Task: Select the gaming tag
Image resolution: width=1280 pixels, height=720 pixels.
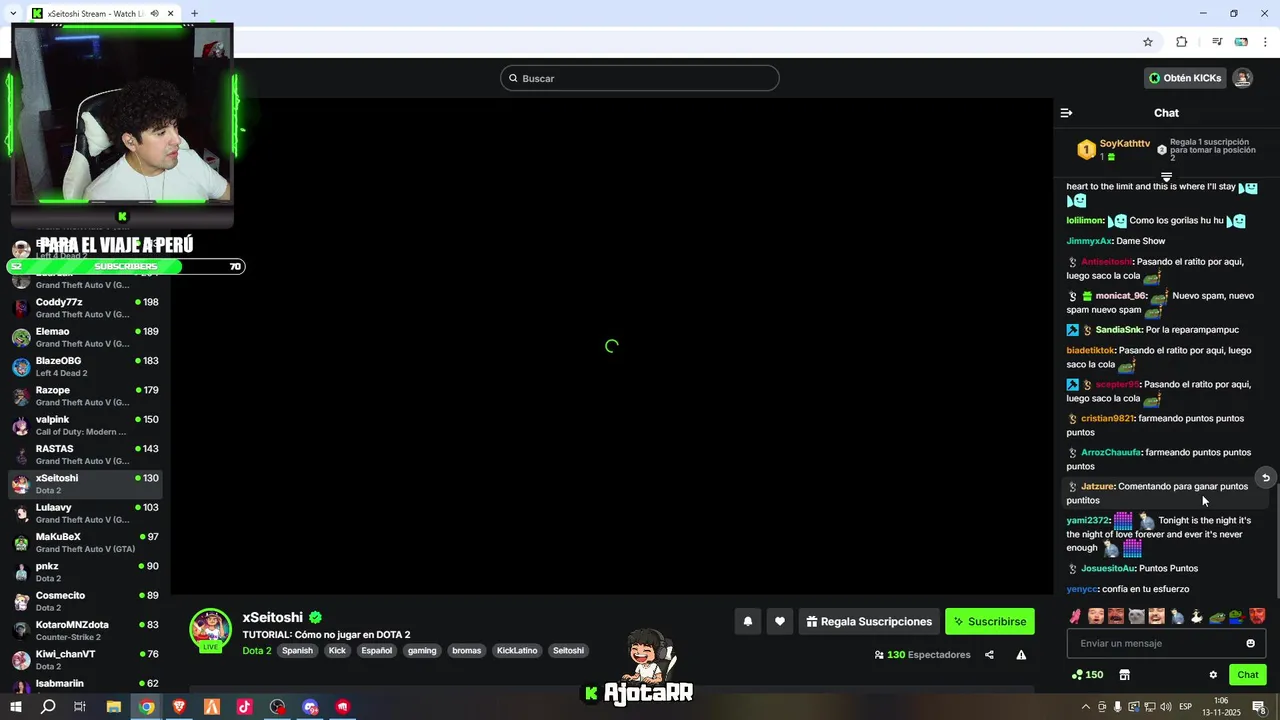Action: click(x=422, y=650)
